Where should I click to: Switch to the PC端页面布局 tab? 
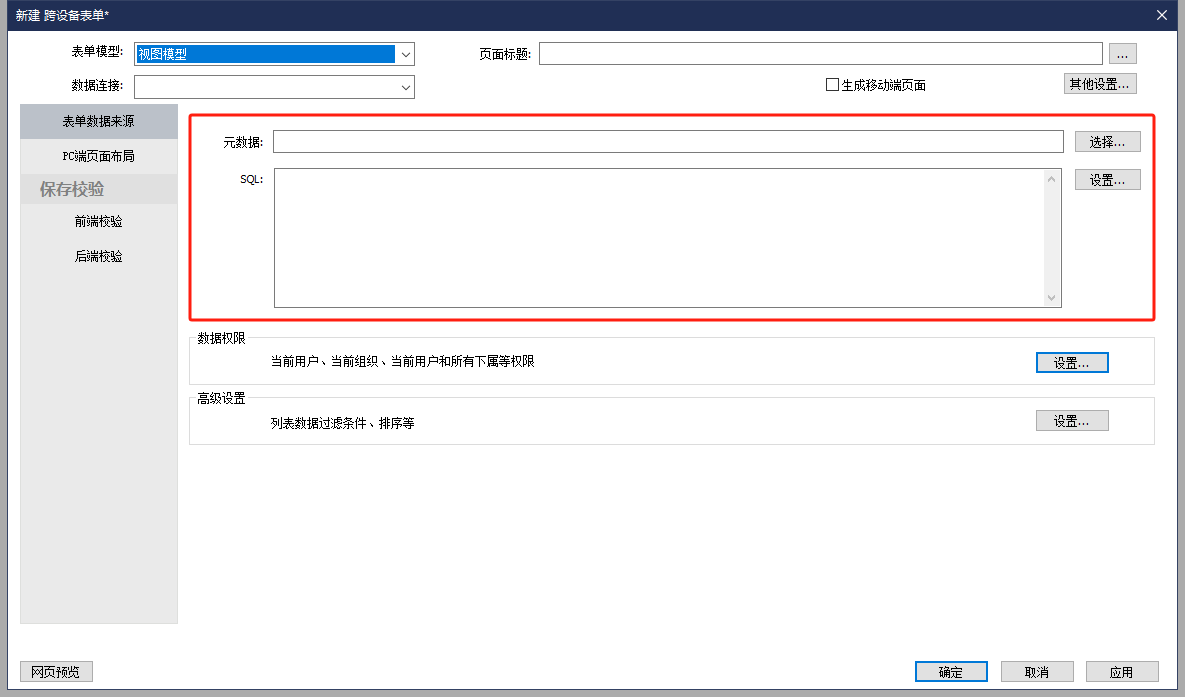click(x=98, y=156)
